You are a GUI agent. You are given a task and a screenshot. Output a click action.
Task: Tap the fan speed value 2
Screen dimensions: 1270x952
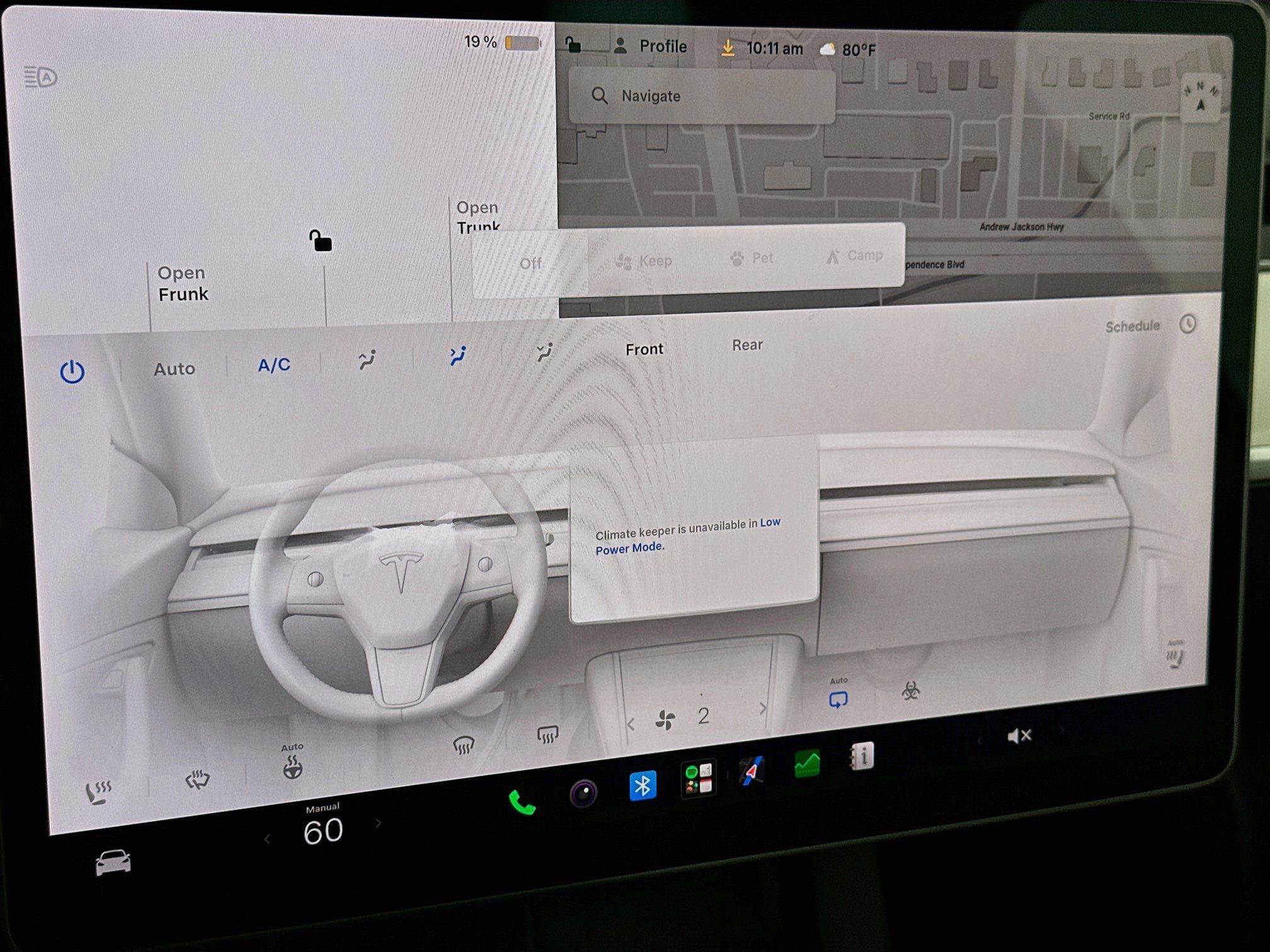click(704, 716)
